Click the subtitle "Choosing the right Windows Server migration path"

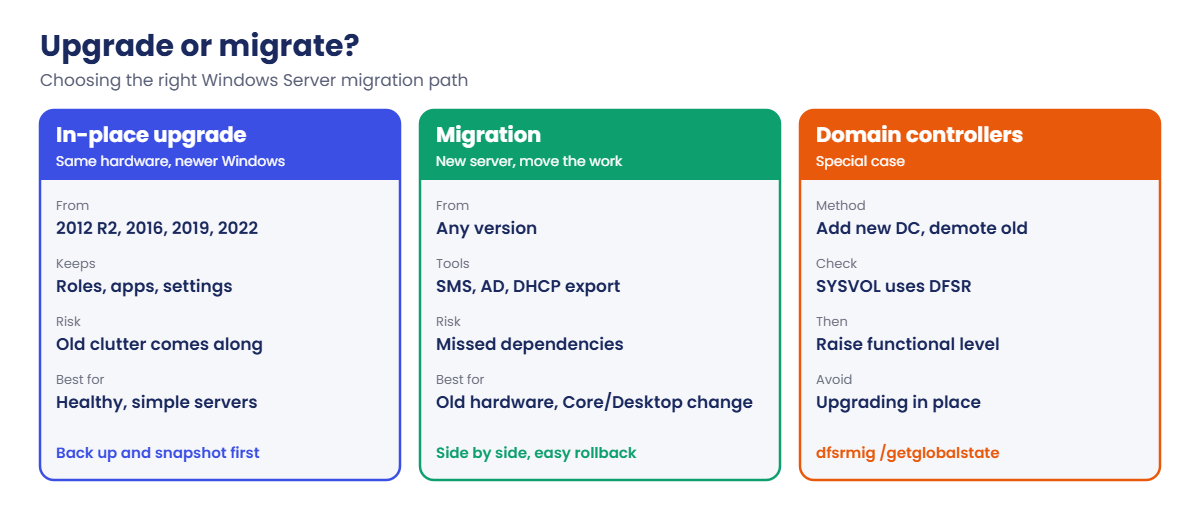[x=254, y=79]
